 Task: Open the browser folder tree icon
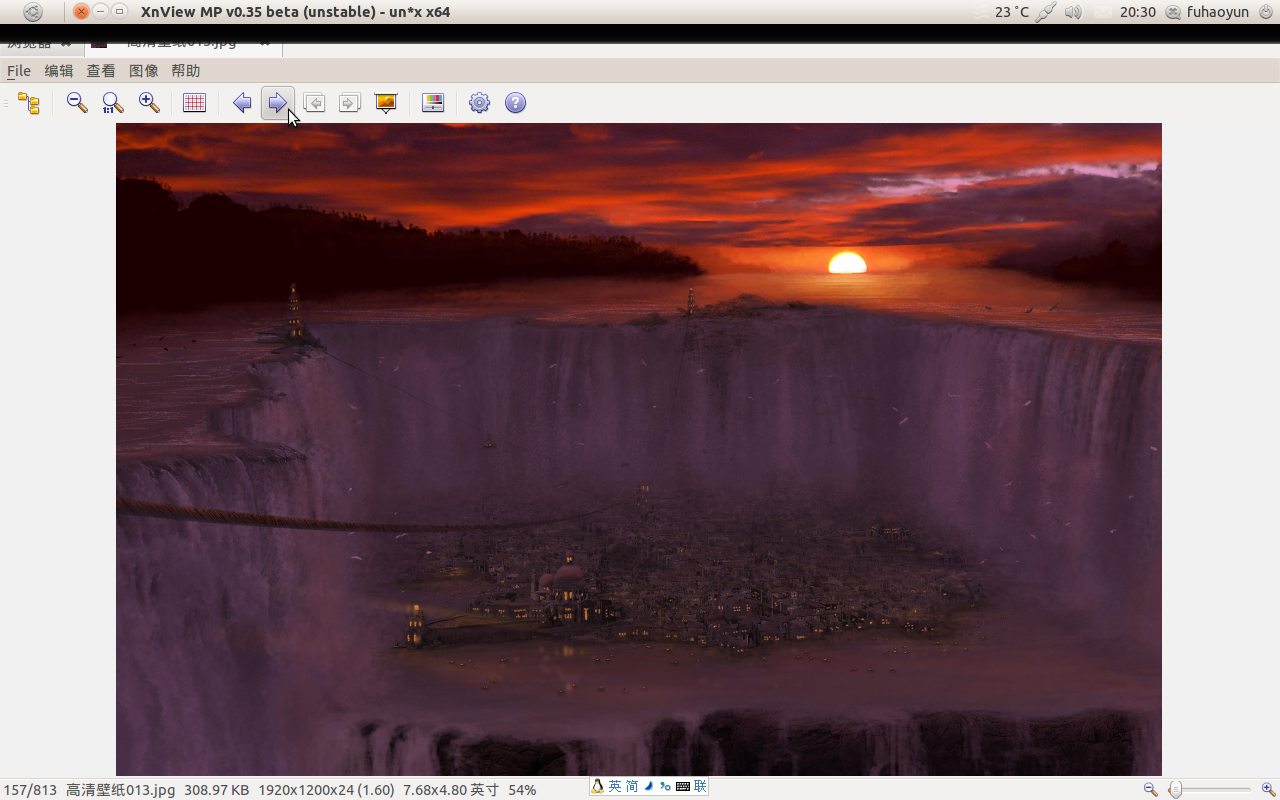click(29, 103)
